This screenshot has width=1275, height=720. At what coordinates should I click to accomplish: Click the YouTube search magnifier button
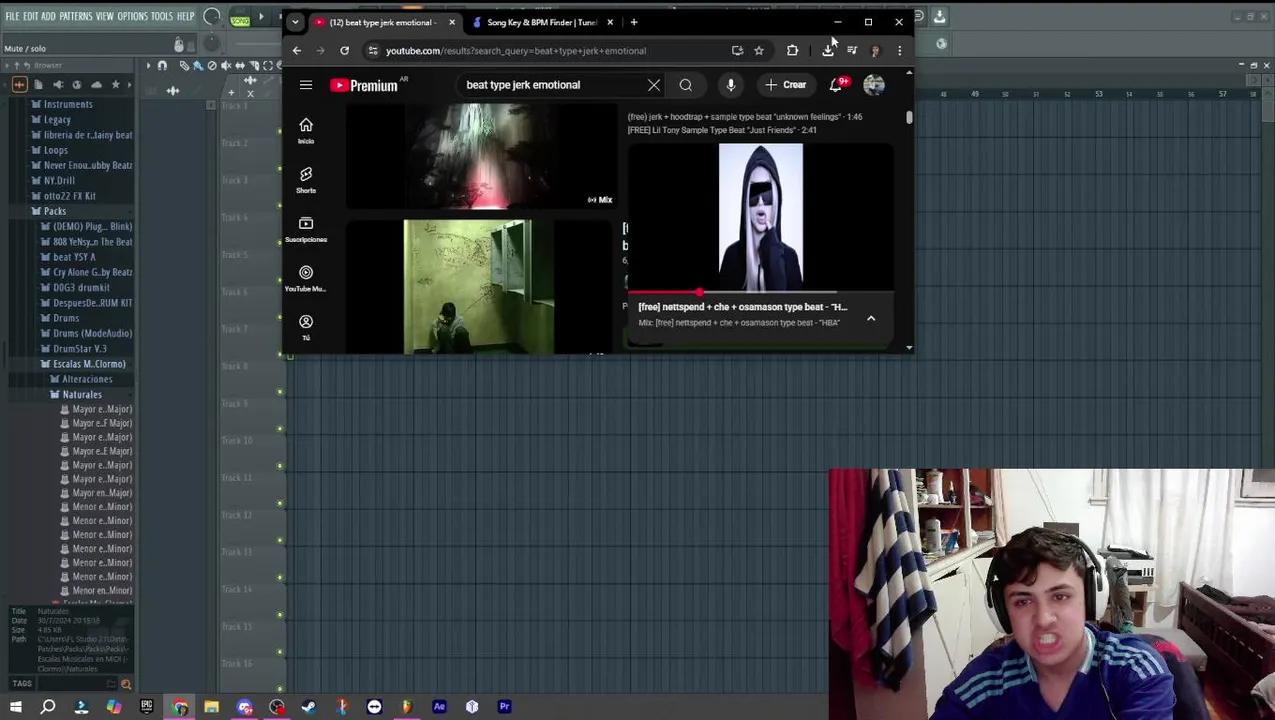pos(686,85)
